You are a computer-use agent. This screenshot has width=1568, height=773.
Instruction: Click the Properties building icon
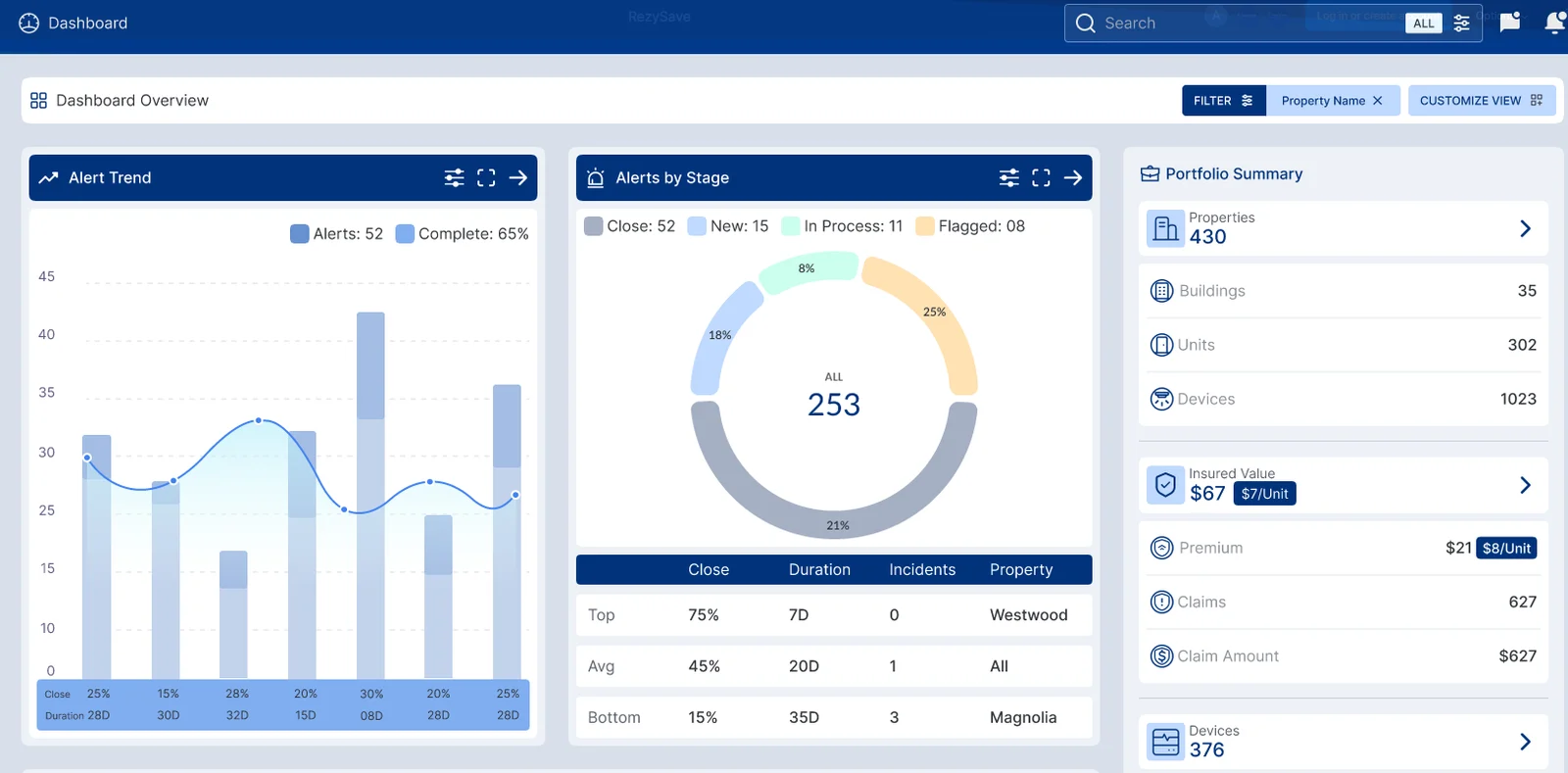pyautogui.click(x=1165, y=228)
